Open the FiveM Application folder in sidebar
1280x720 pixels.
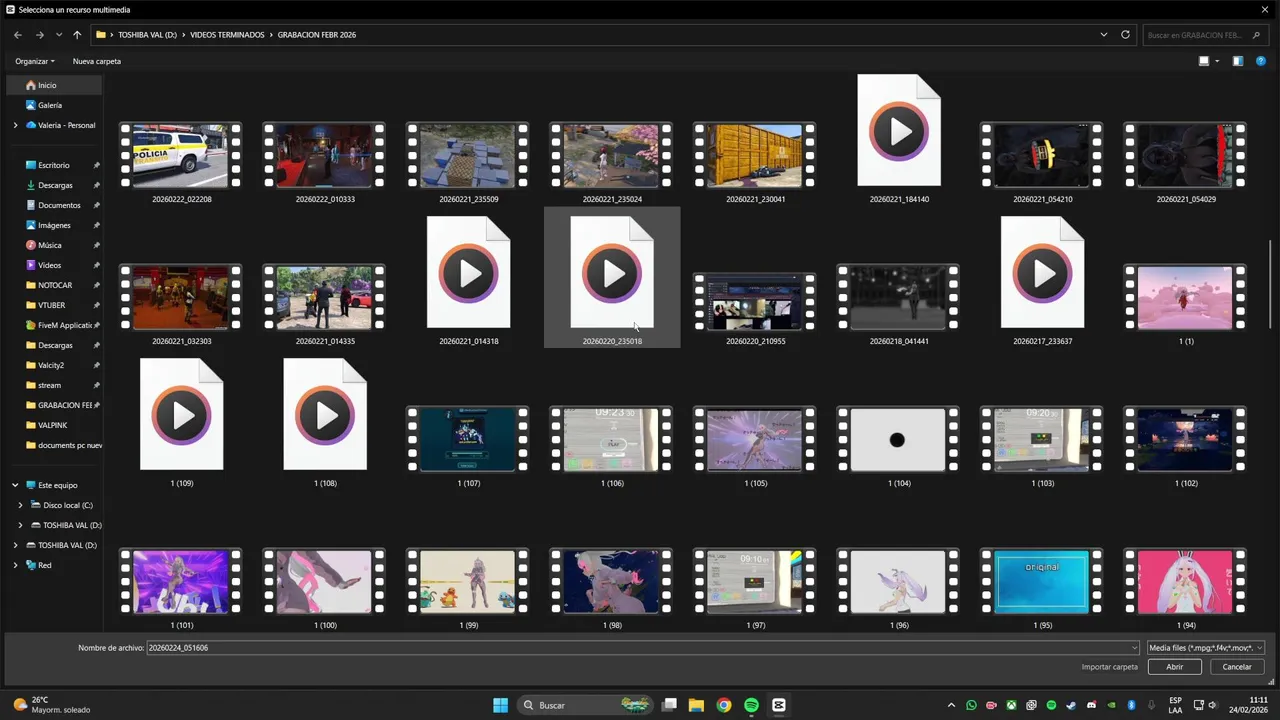pos(64,325)
